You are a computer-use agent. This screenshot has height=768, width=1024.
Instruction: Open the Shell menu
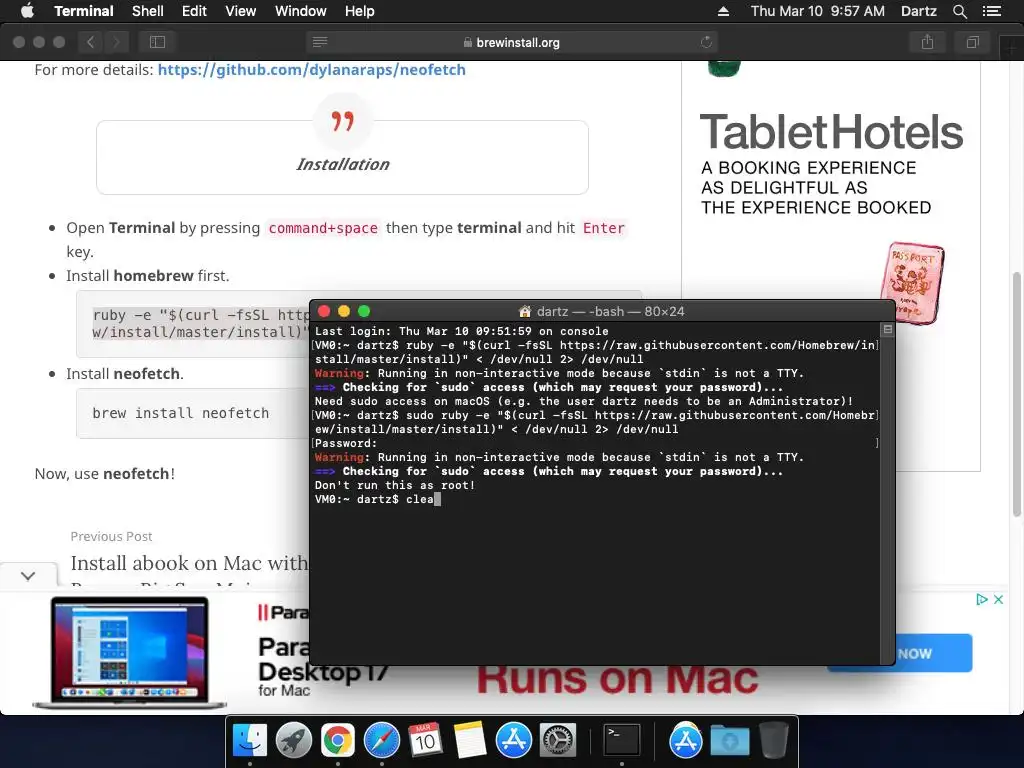[x=148, y=11]
